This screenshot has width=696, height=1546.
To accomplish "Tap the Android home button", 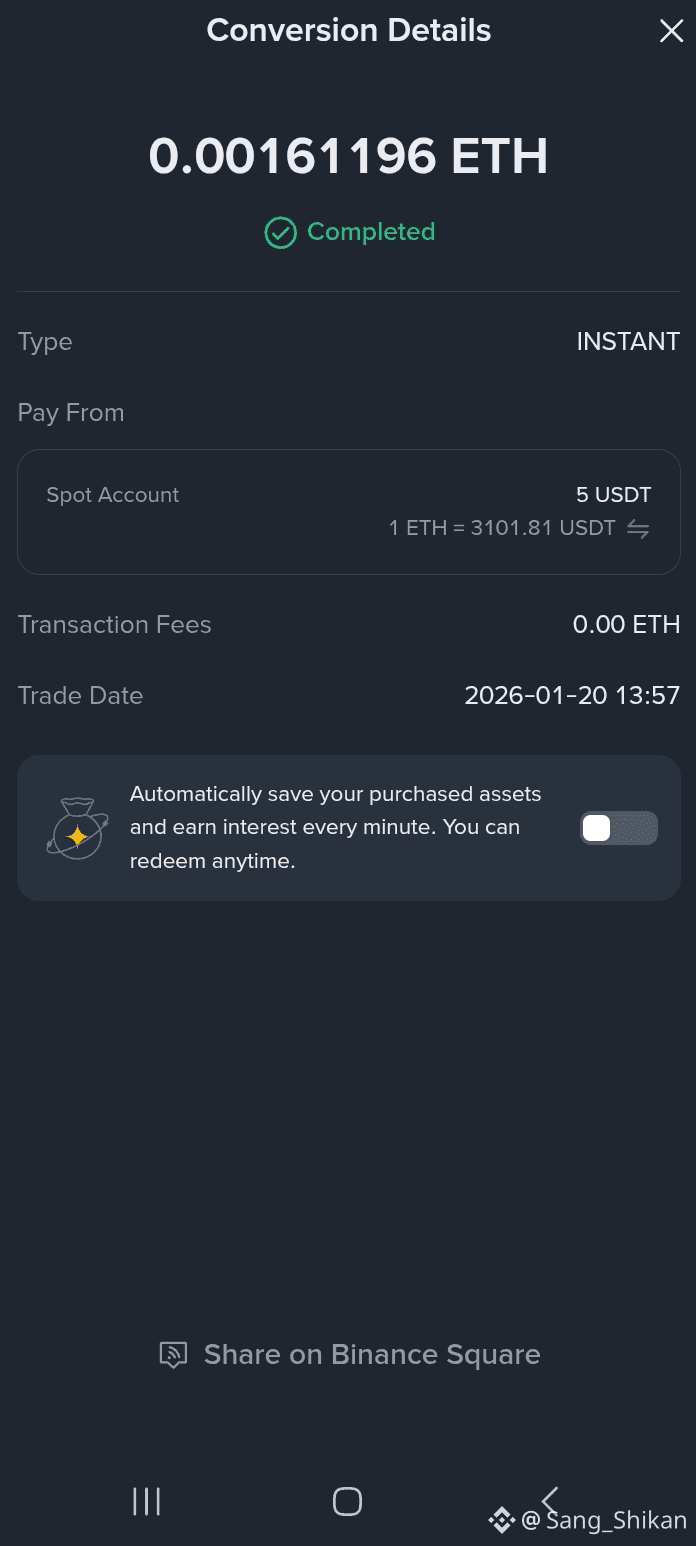I will click(347, 1501).
